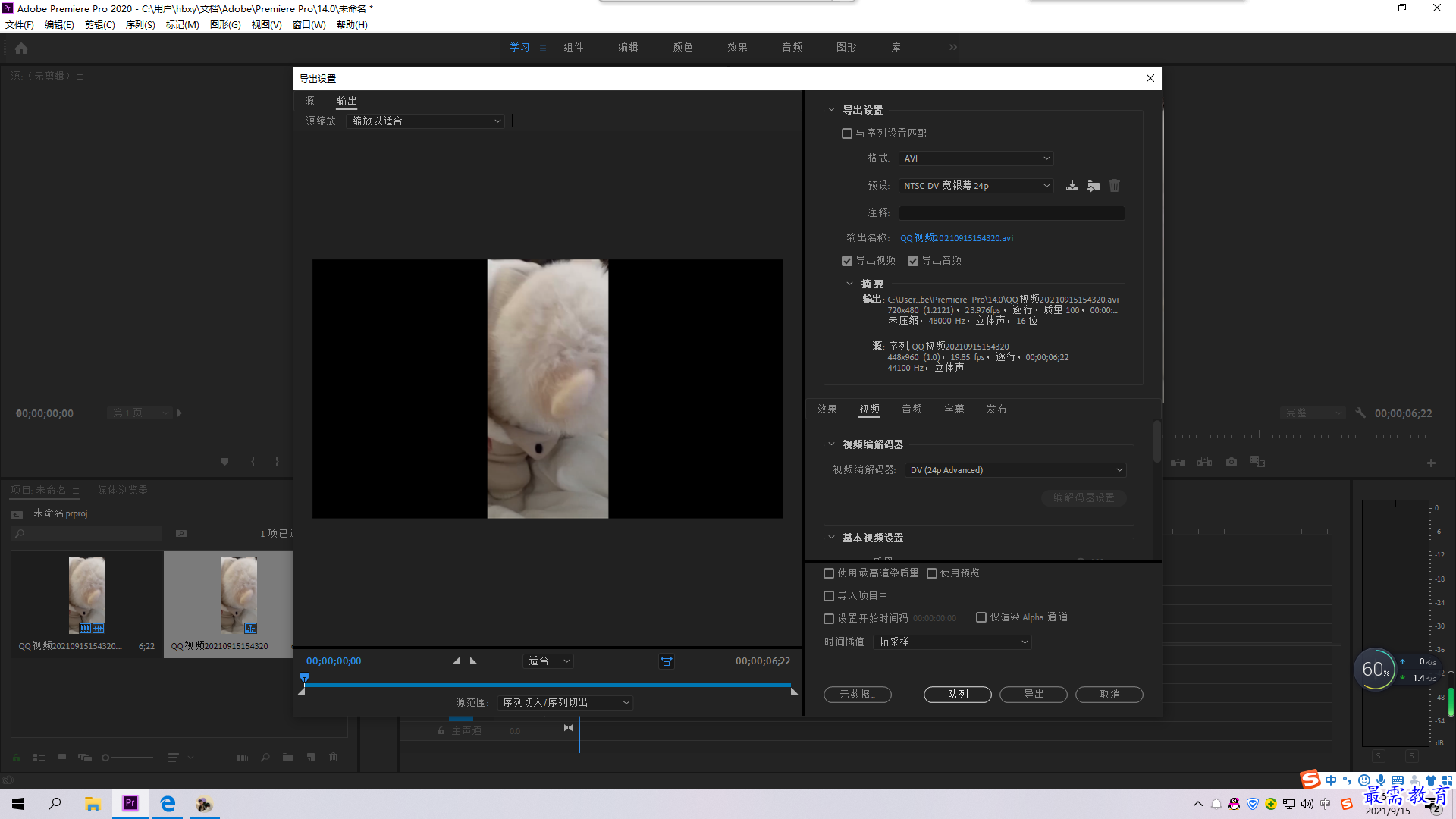Image resolution: width=1456 pixels, height=819 pixels.
Task: Click the set out point triangle
Action: [474, 661]
